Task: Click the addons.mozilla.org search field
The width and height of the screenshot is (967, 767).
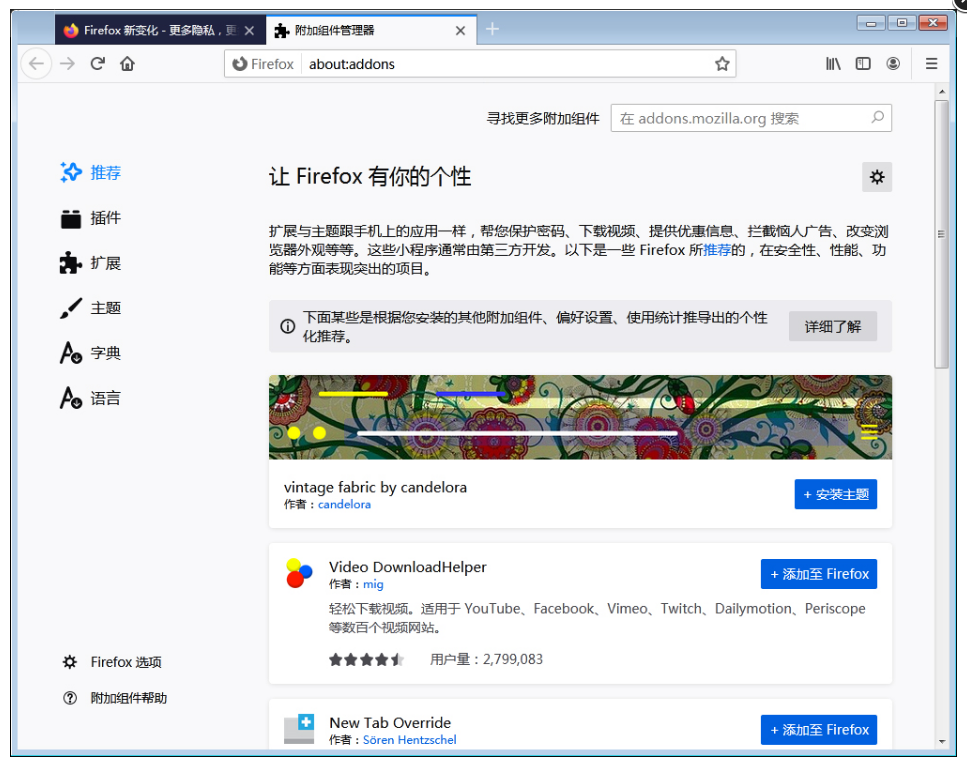Action: 750,117
